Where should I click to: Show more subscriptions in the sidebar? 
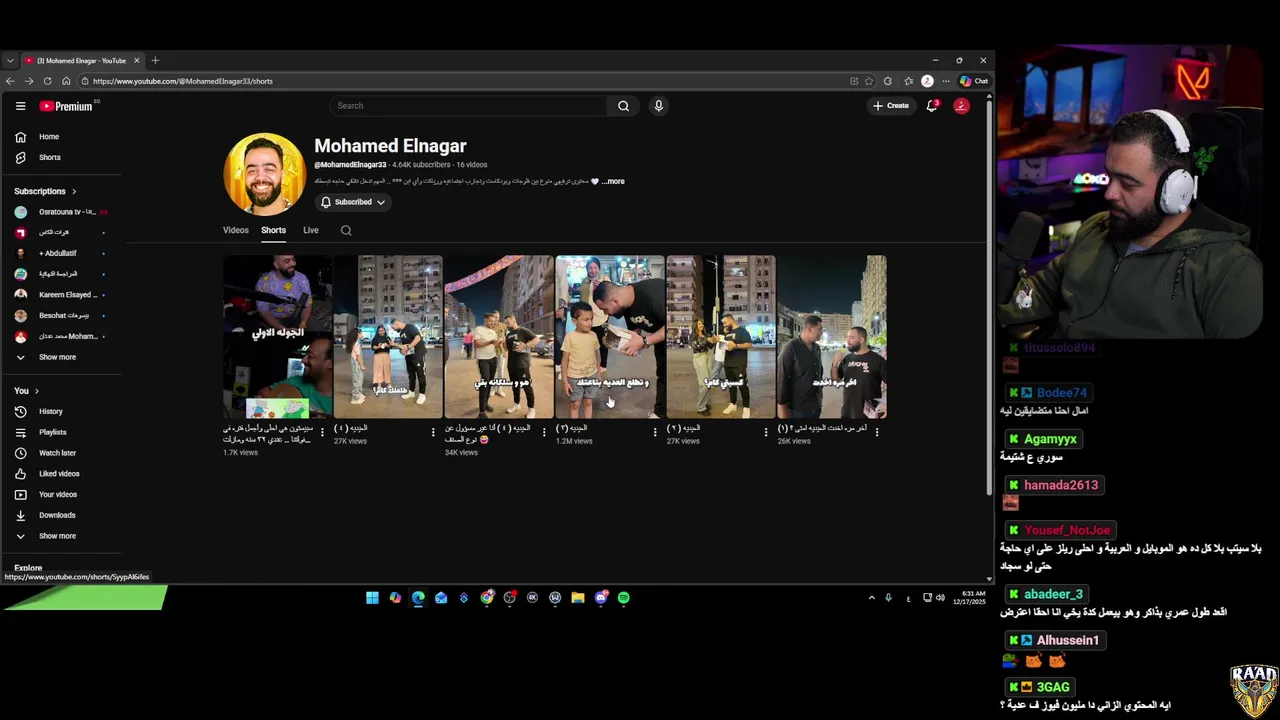(57, 357)
